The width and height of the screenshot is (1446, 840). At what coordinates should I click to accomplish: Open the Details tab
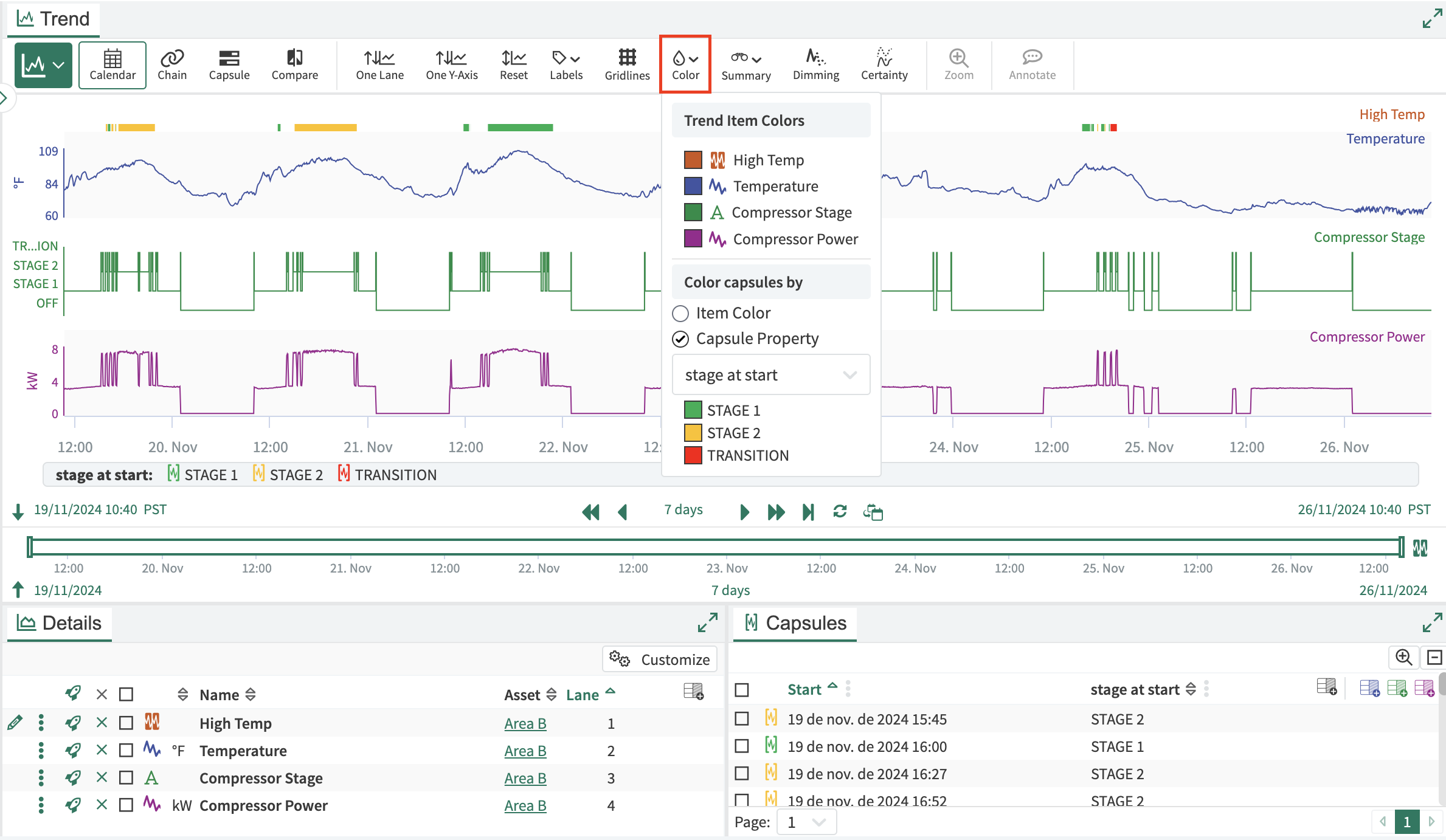click(60, 623)
